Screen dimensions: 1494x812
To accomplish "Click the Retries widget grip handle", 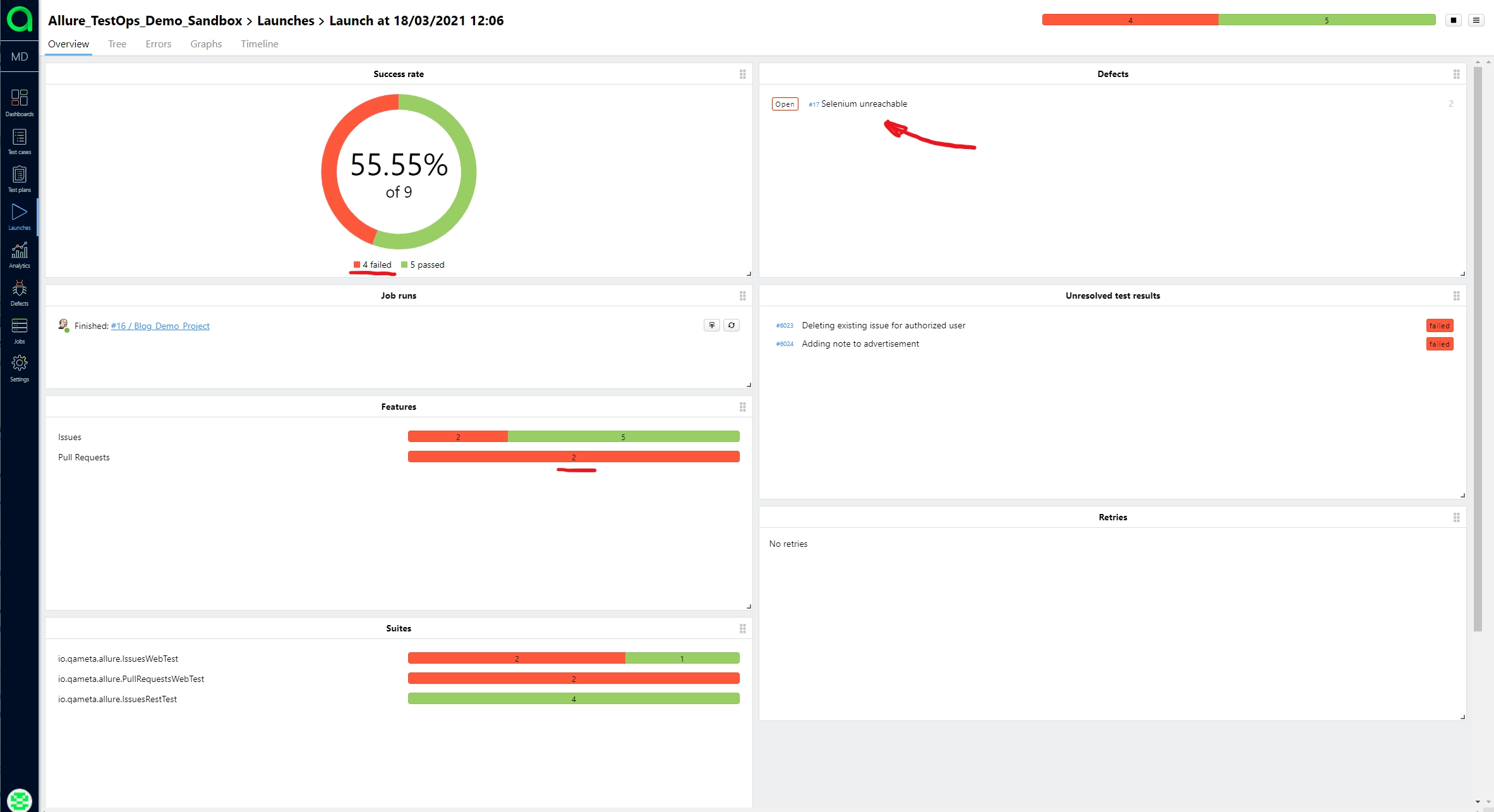I will pyautogui.click(x=1457, y=517).
